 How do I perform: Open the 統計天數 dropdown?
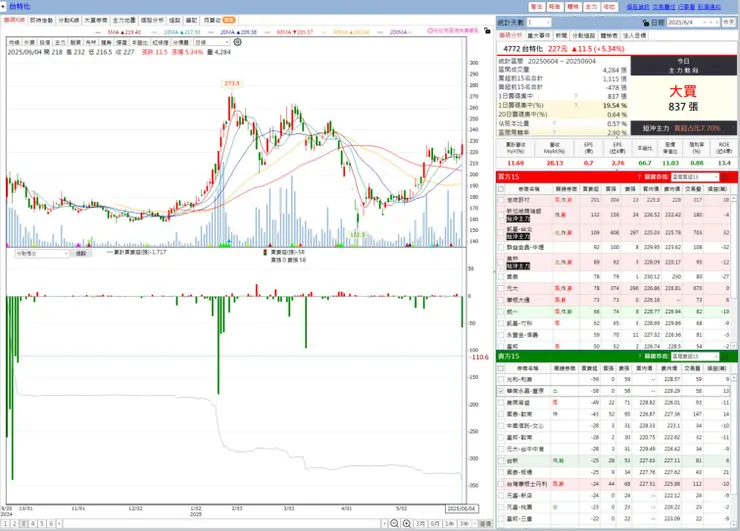click(x=538, y=22)
